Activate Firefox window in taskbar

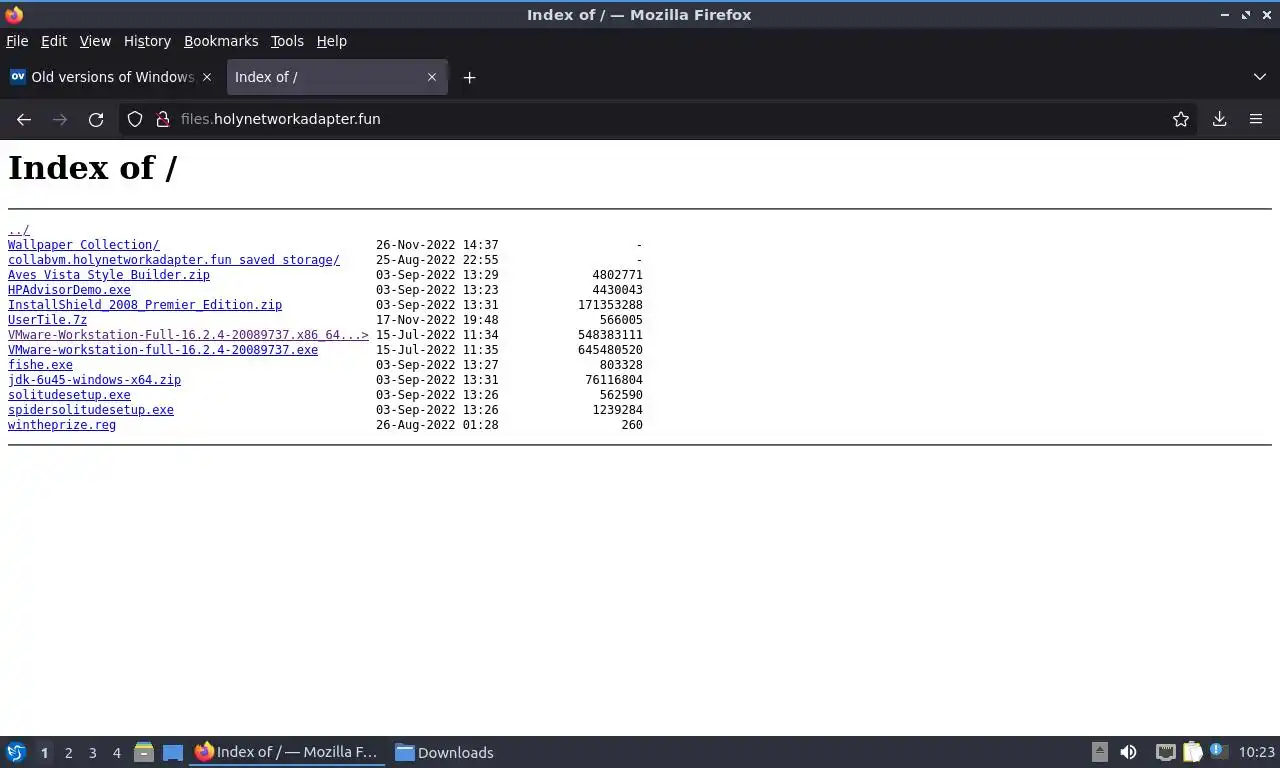(288, 752)
